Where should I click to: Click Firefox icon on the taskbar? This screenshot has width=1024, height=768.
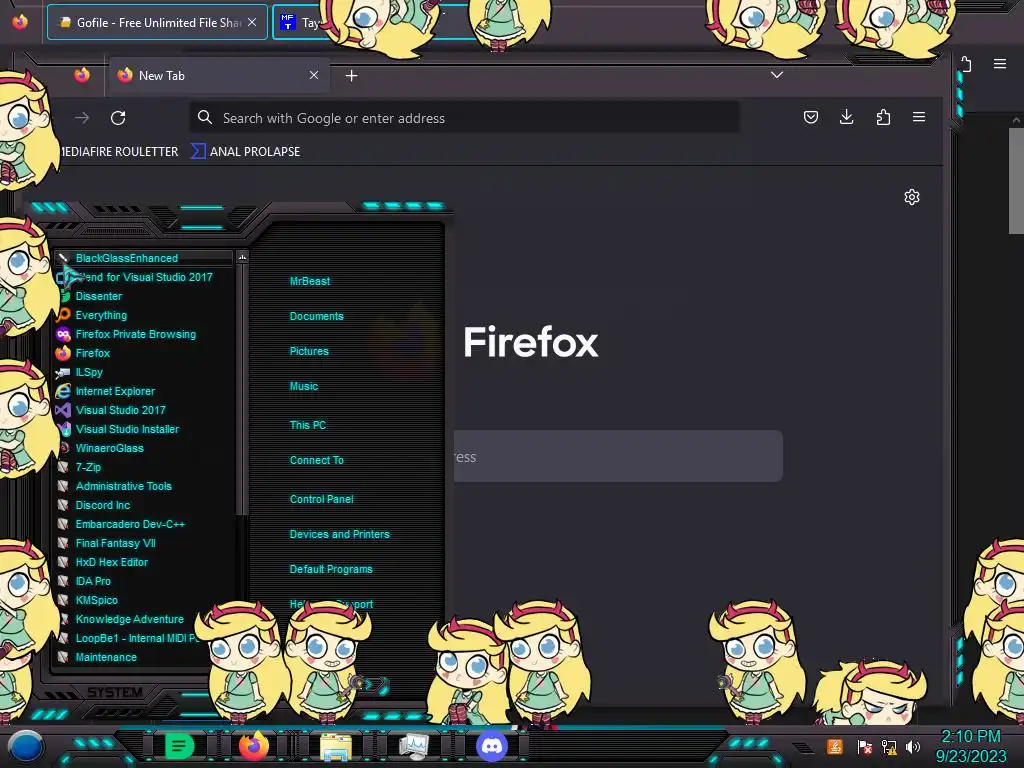pos(253,746)
